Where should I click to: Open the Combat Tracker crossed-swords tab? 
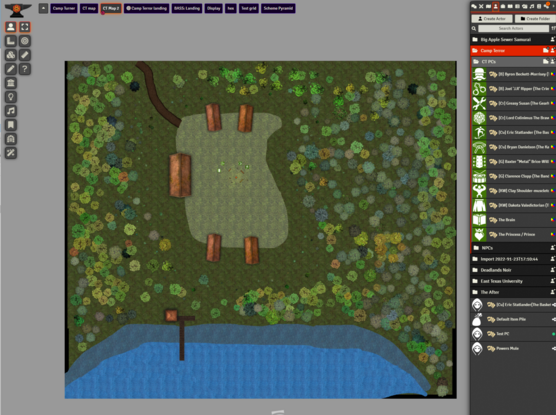tap(481, 6)
